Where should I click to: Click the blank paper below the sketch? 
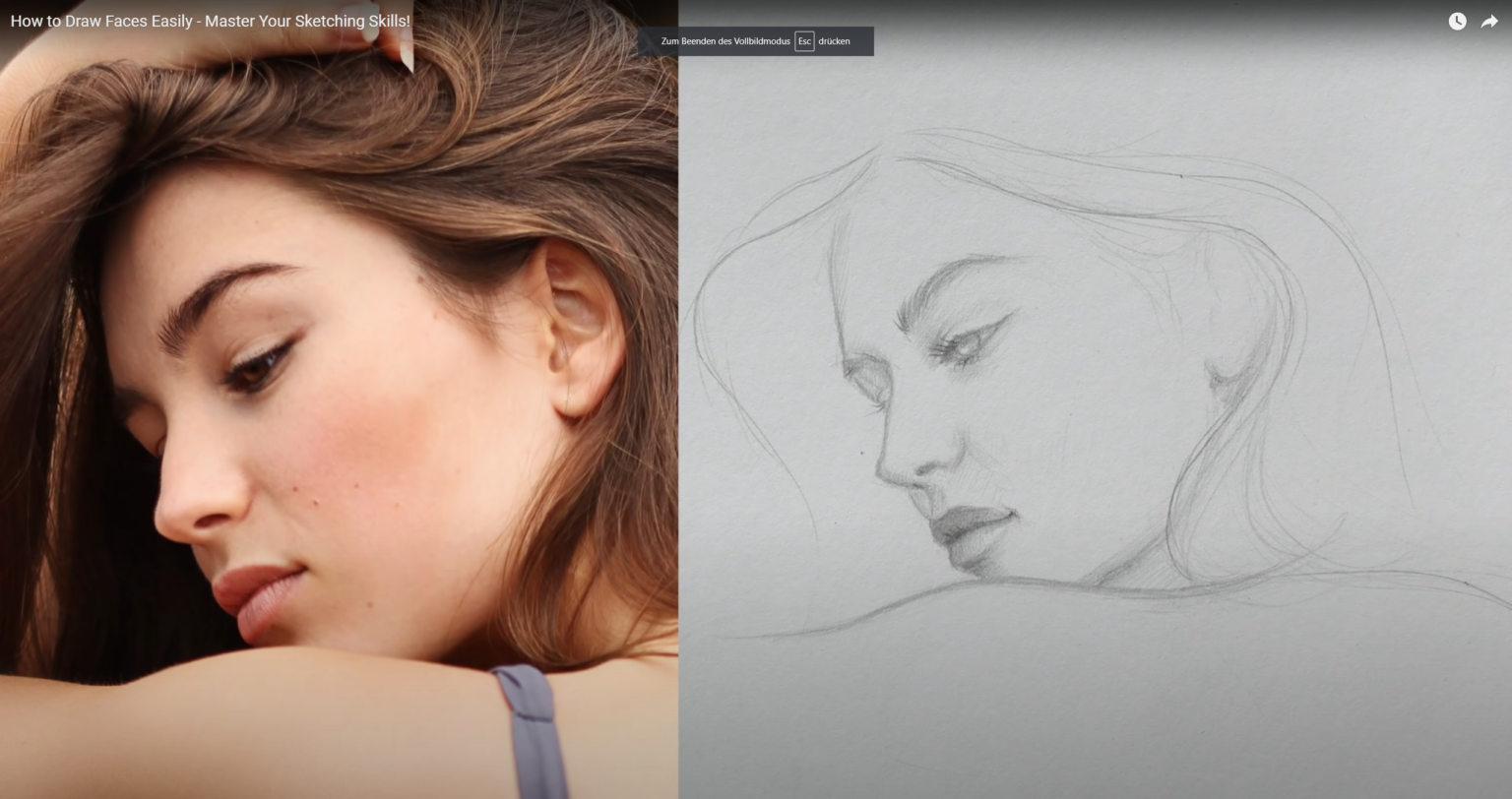tap(1083, 708)
